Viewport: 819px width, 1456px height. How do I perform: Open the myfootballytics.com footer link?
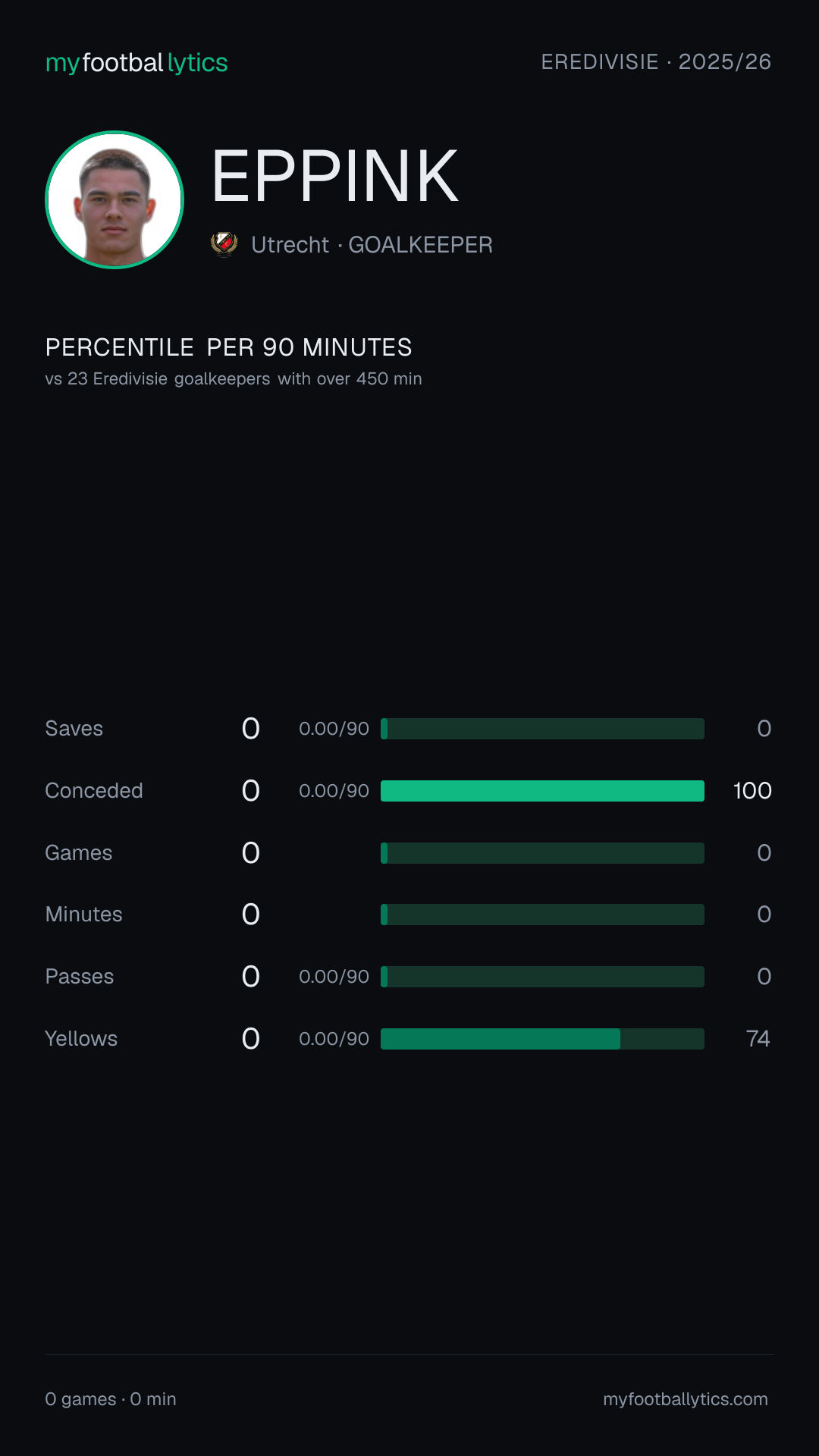point(686,1399)
